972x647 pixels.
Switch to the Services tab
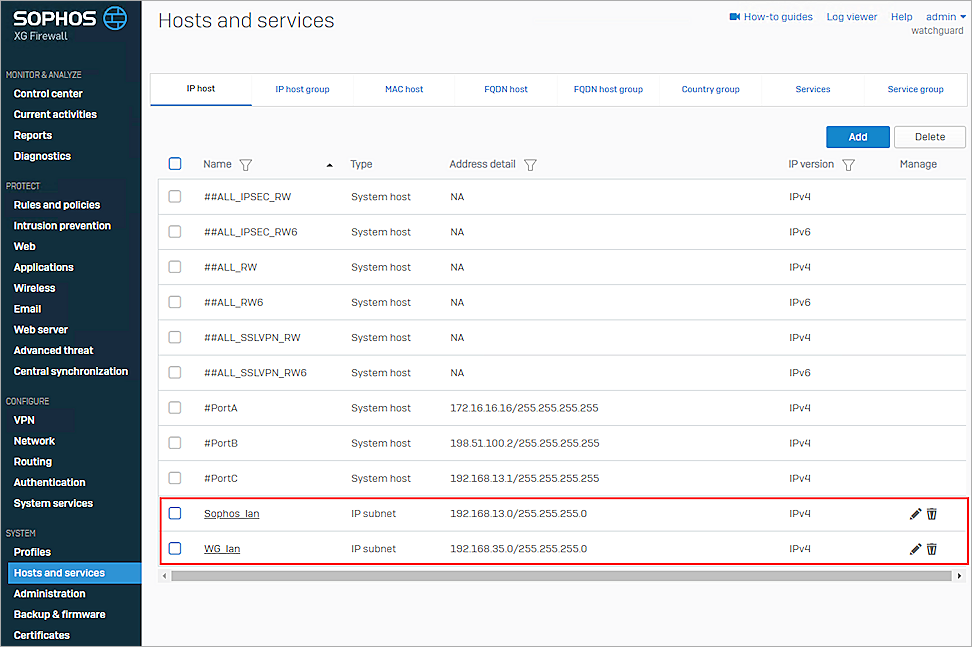[813, 89]
